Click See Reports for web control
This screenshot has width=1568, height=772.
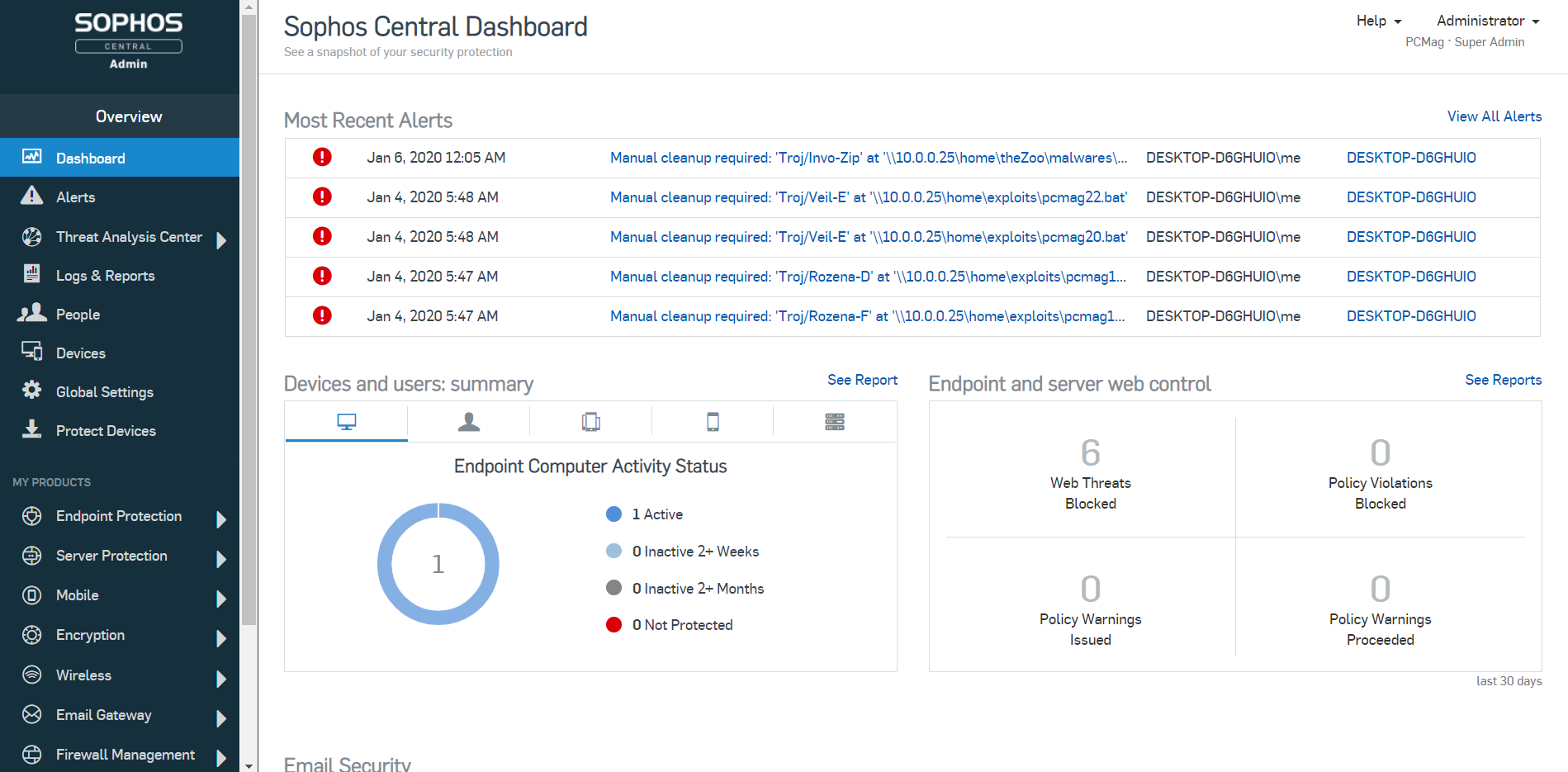(1503, 380)
